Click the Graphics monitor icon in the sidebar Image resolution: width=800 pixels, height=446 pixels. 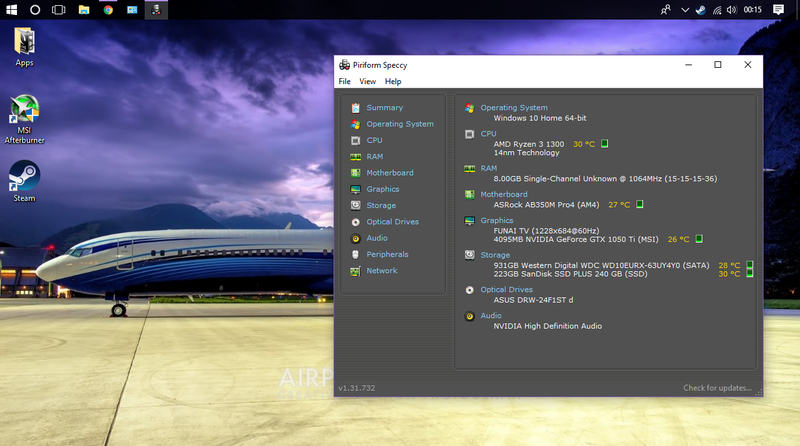pyautogui.click(x=356, y=189)
